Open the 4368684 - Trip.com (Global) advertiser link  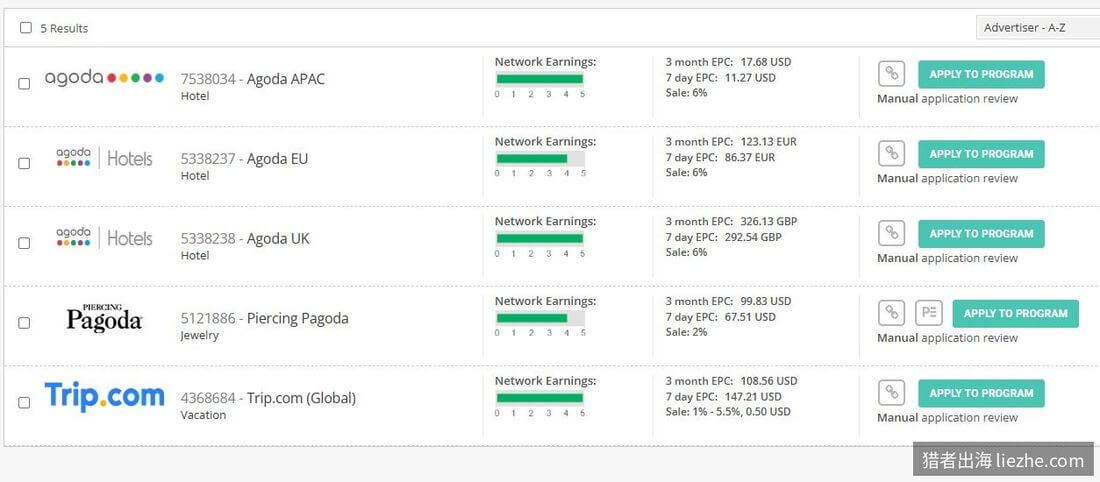point(268,398)
